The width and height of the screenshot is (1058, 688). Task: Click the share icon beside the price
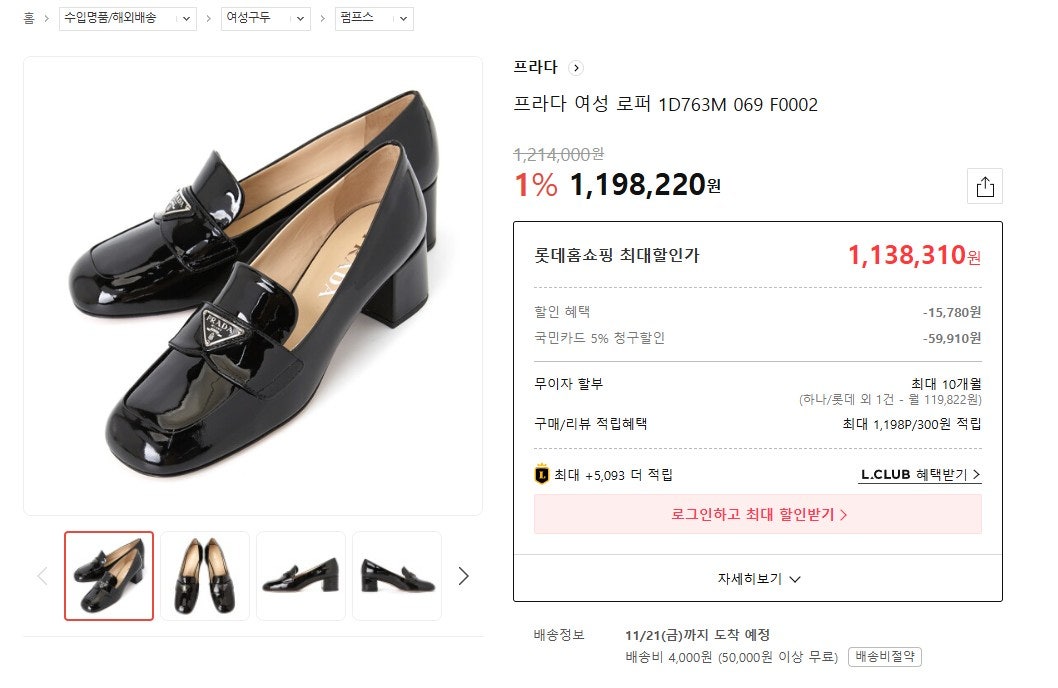pyautogui.click(x=985, y=187)
